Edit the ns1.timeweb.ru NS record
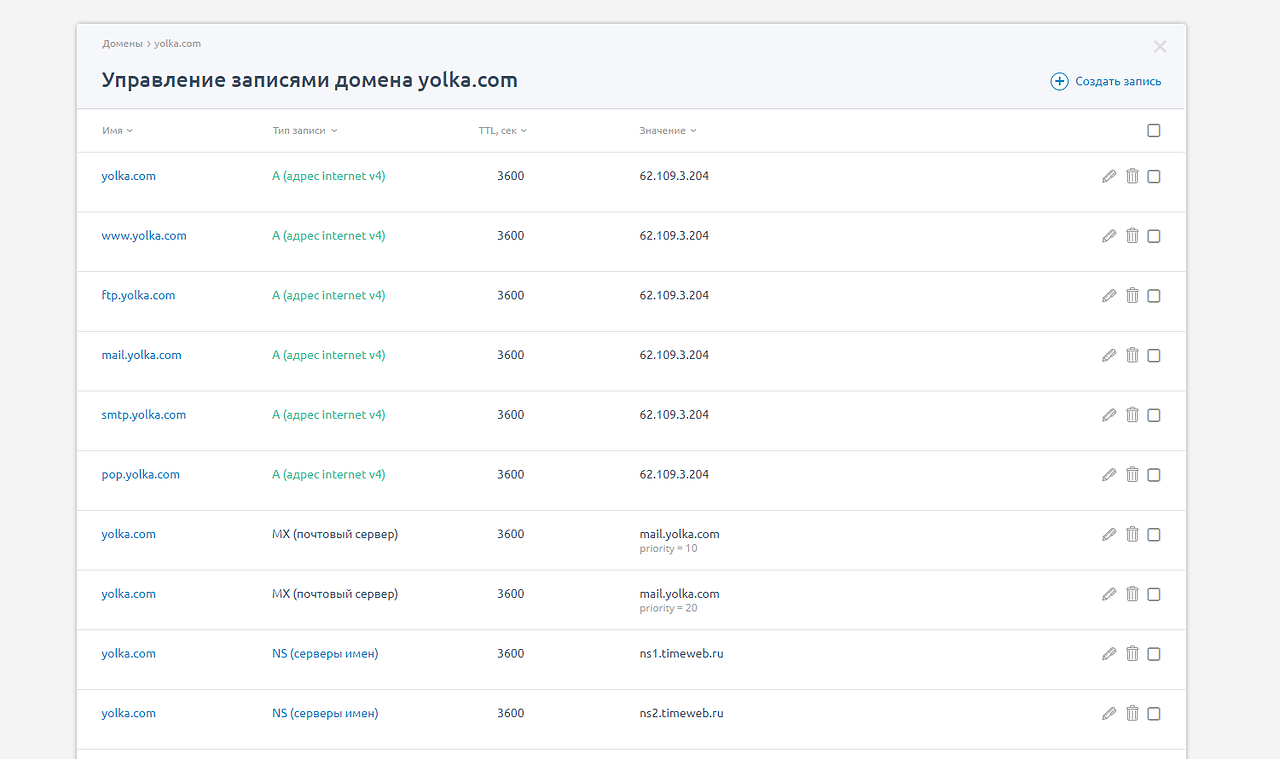The width and height of the screenshot is (1280, 759). 1108,654
